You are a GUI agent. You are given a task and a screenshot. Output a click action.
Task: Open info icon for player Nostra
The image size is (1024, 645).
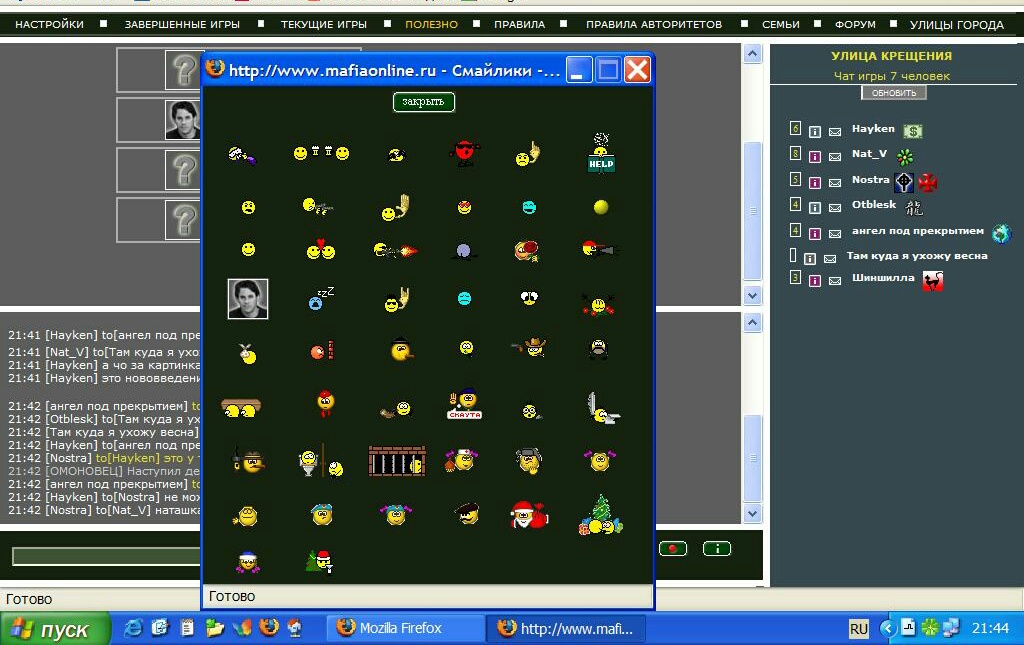[x=814, y=183]
